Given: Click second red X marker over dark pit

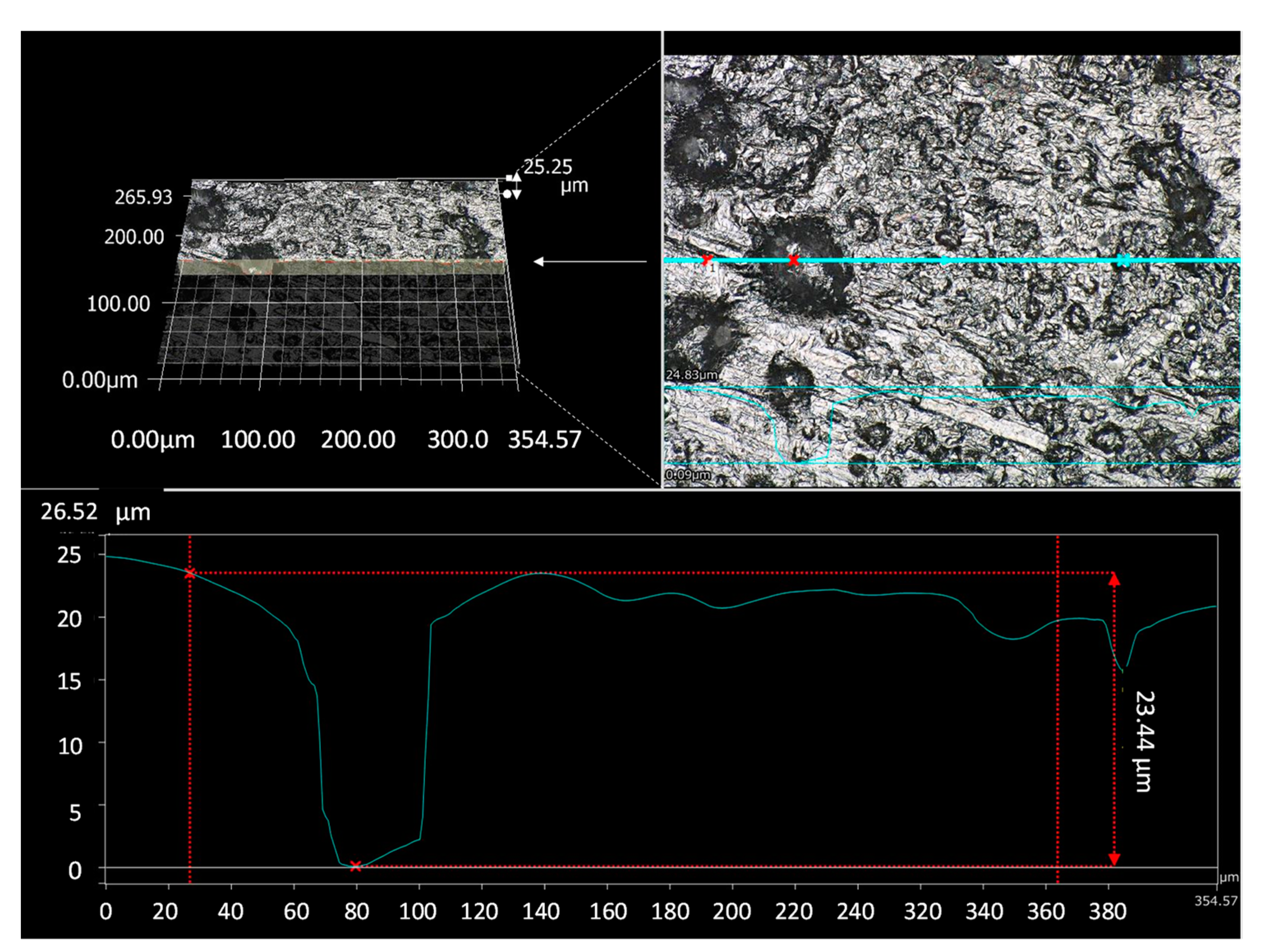Looking at the screenshot, I should (793, 260).
